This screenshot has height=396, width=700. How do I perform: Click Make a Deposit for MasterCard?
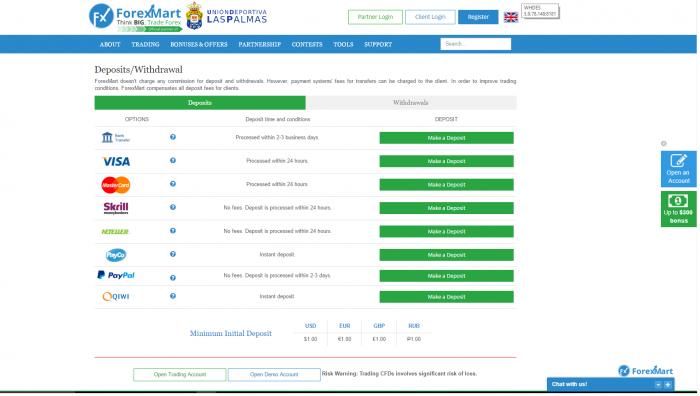(446, 184)
